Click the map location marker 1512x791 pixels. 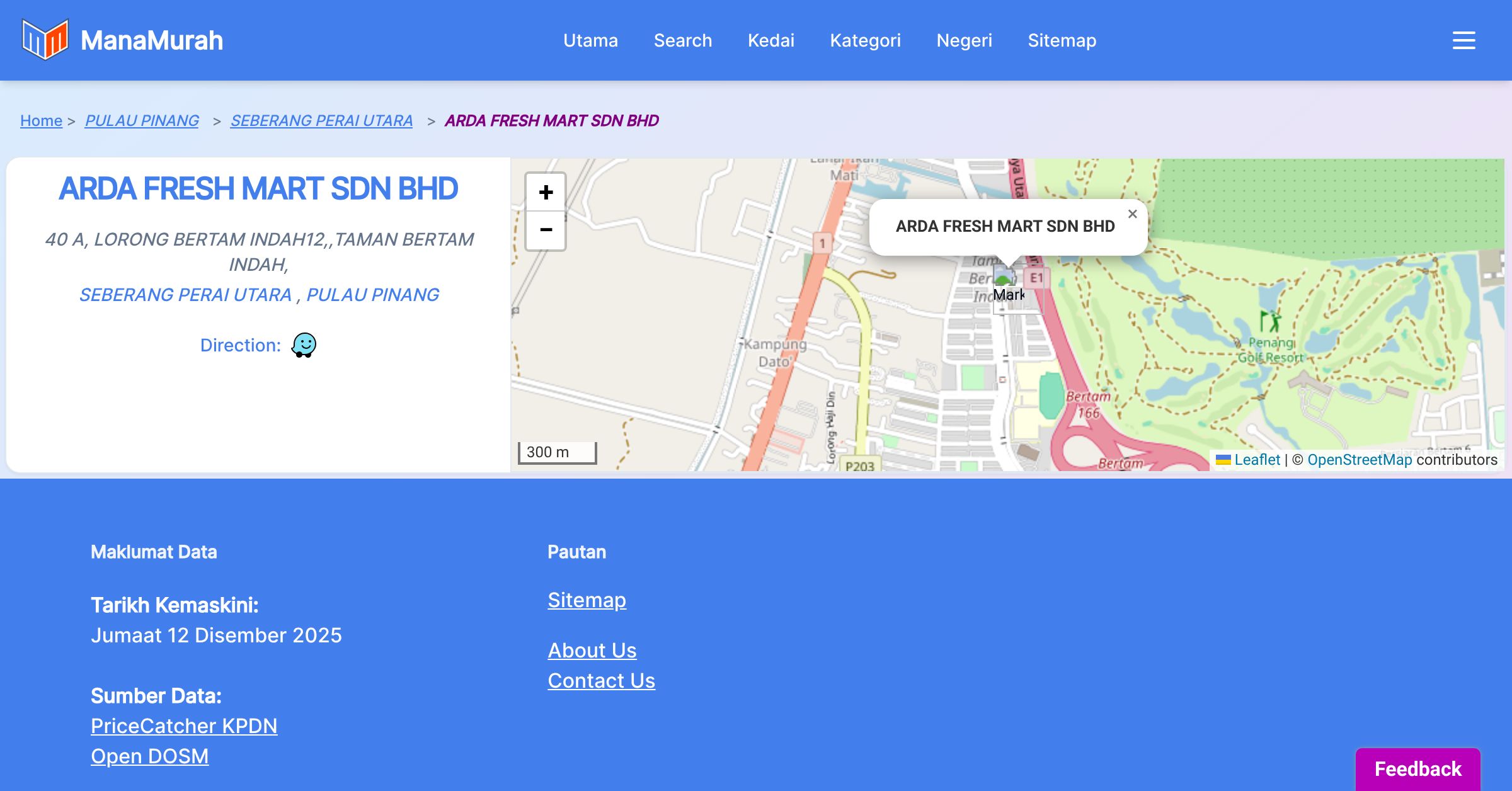coord(1008,286)
